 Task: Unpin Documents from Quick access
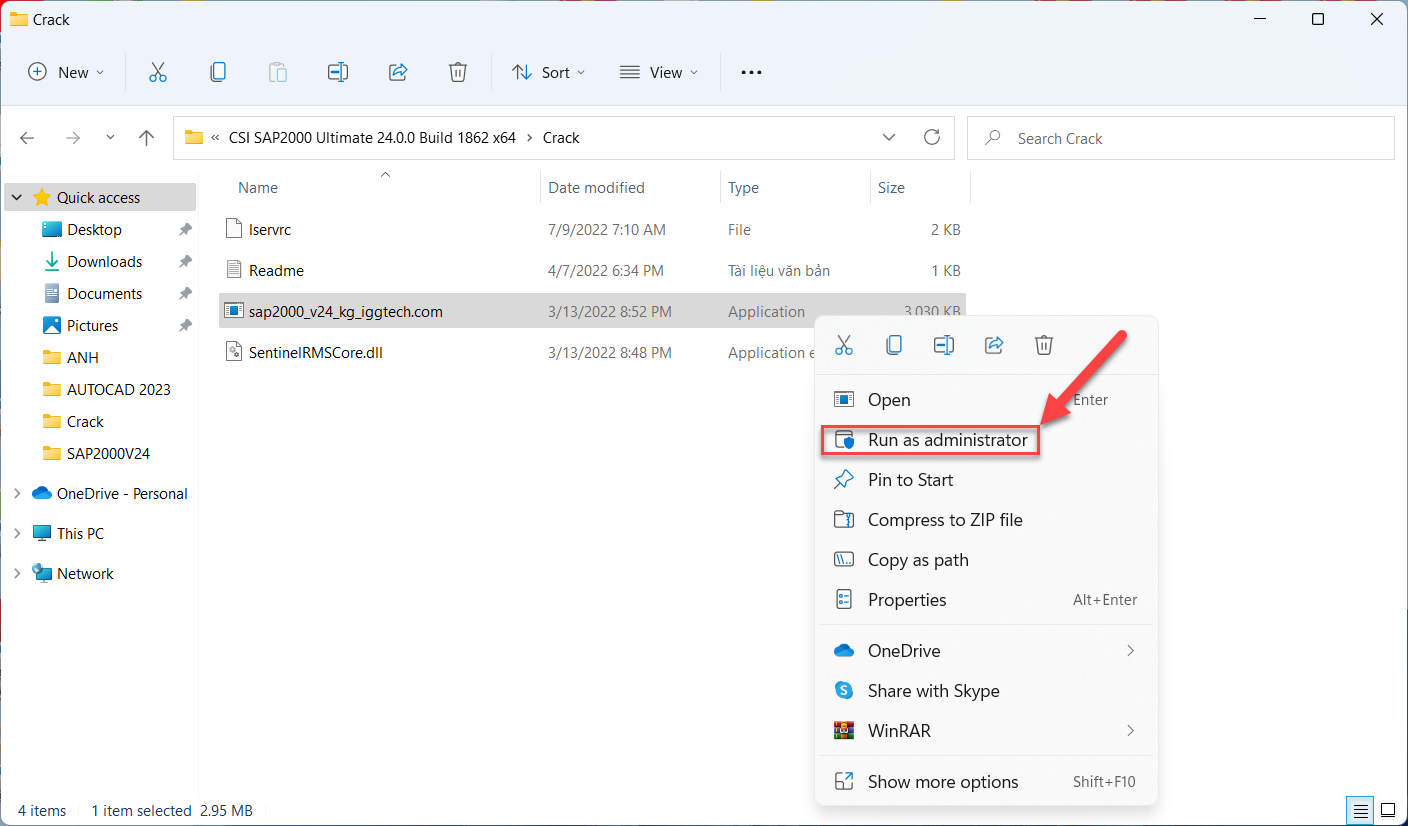185,294
